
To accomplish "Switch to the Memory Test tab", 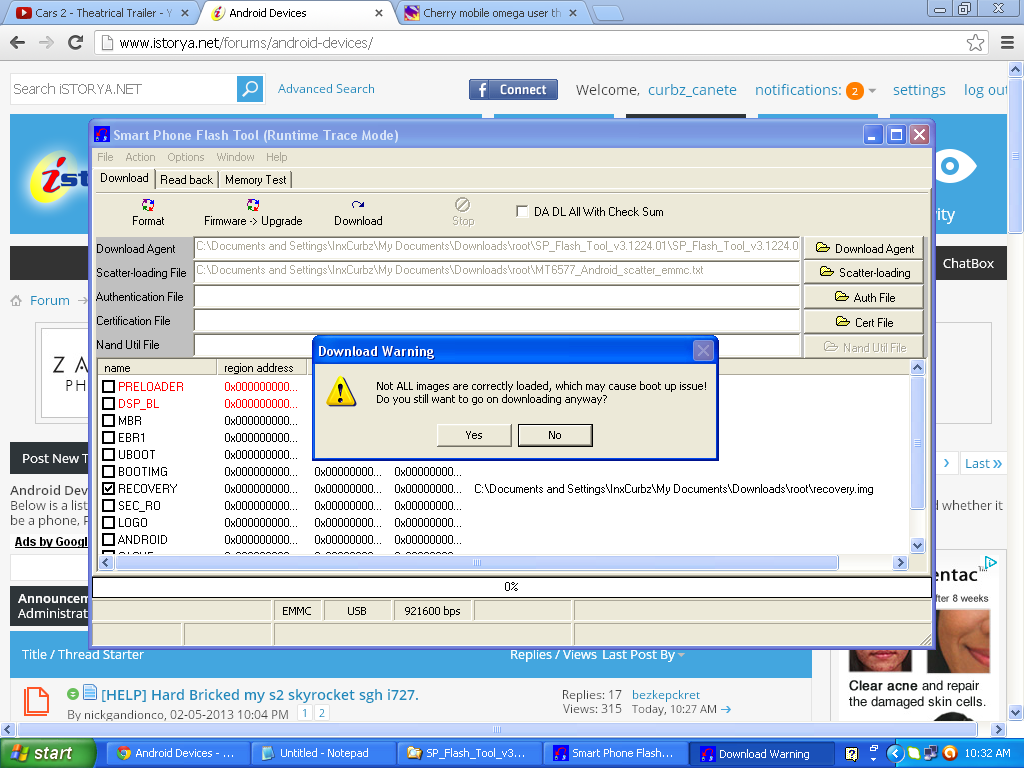I will coord(255,180).
